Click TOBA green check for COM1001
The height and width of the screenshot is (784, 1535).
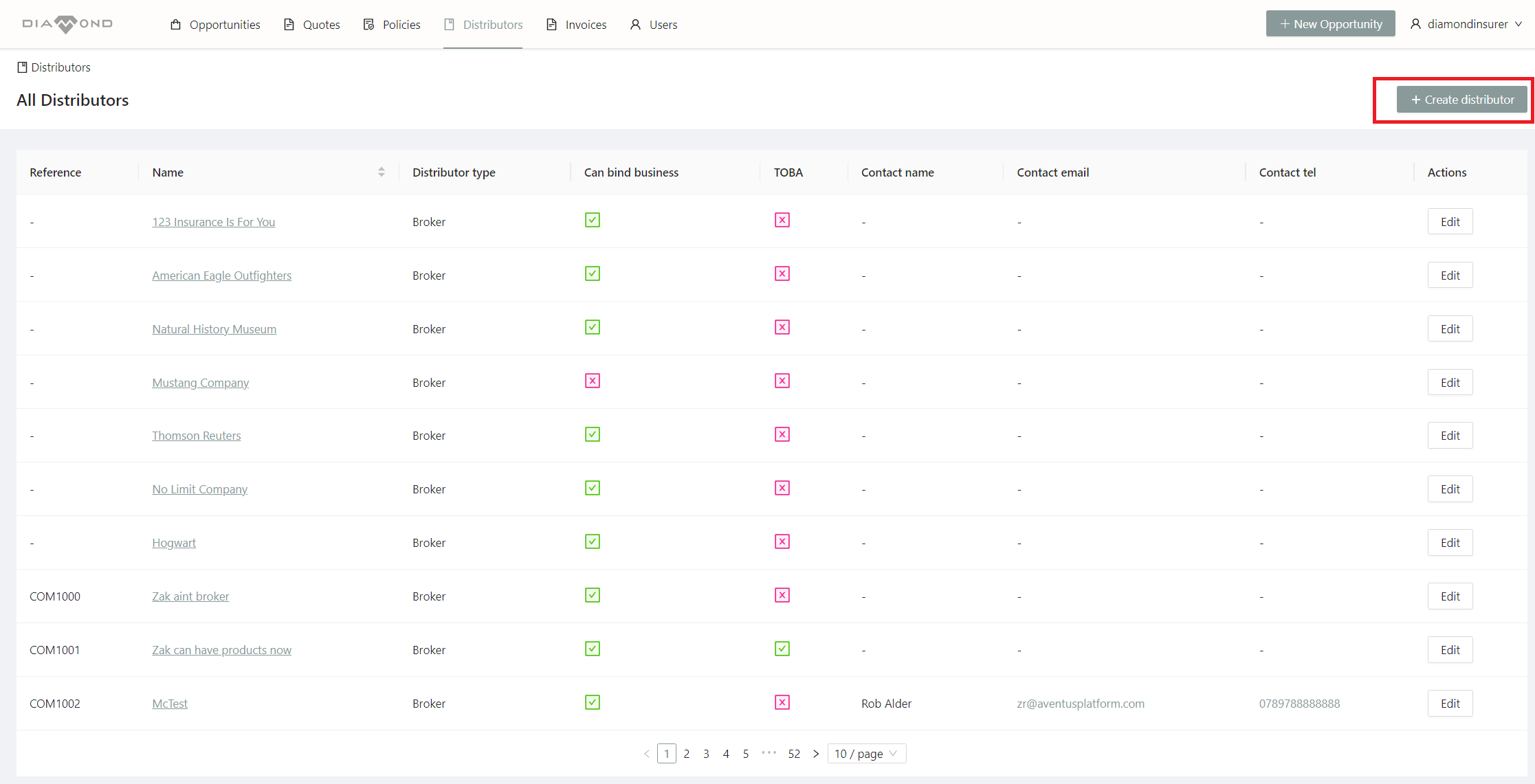pos(782,649)
